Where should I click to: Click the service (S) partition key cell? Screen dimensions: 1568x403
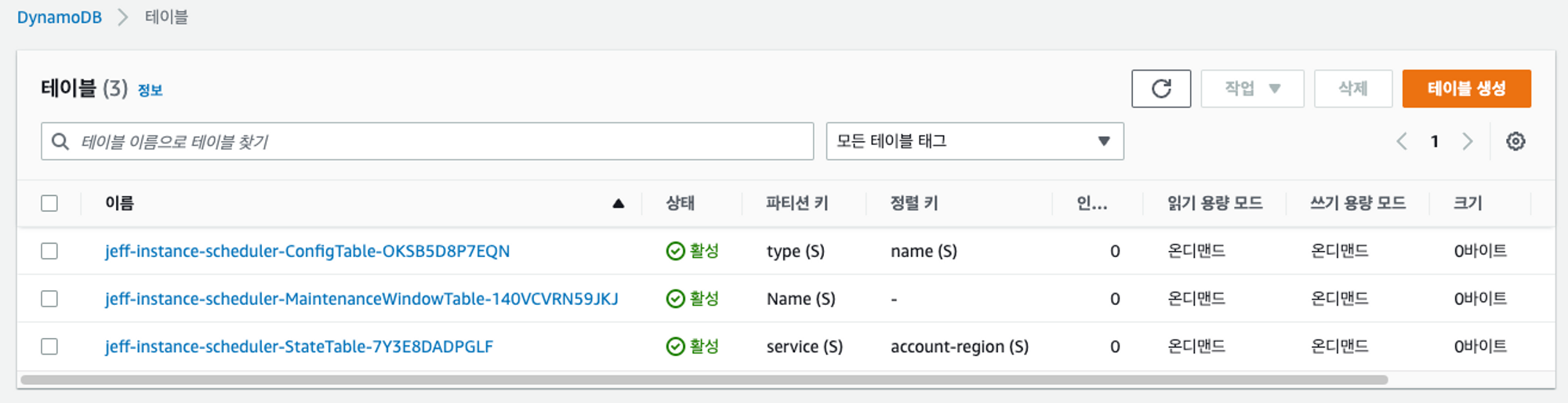(x=804, y=347)
